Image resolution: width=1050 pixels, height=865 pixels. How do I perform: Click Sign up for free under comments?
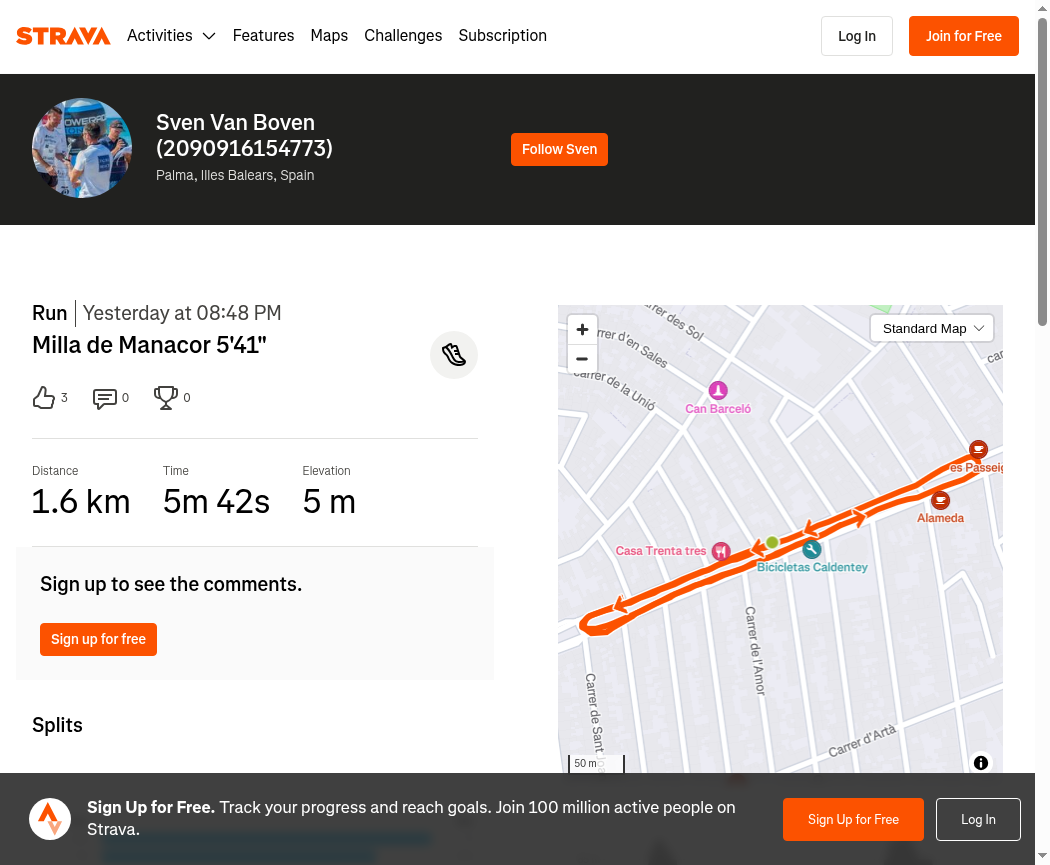tap(98, 639)
